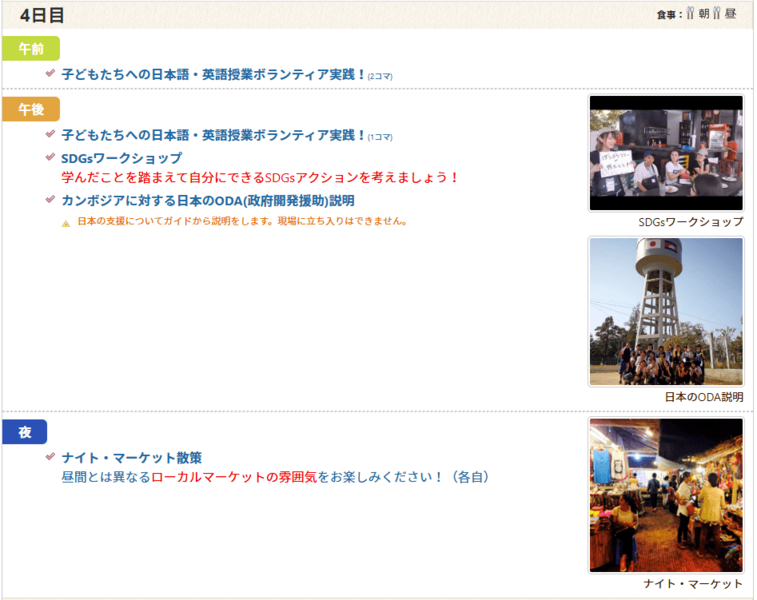Select the orange 午後 section label
Viewport: 757px width, 600px height.
click(31, 109)
